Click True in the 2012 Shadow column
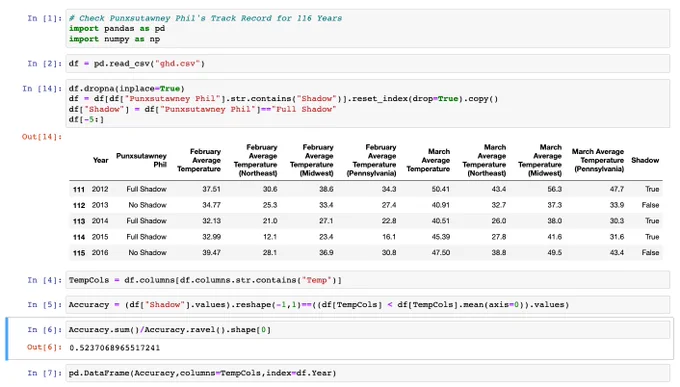 coord(652,189)
